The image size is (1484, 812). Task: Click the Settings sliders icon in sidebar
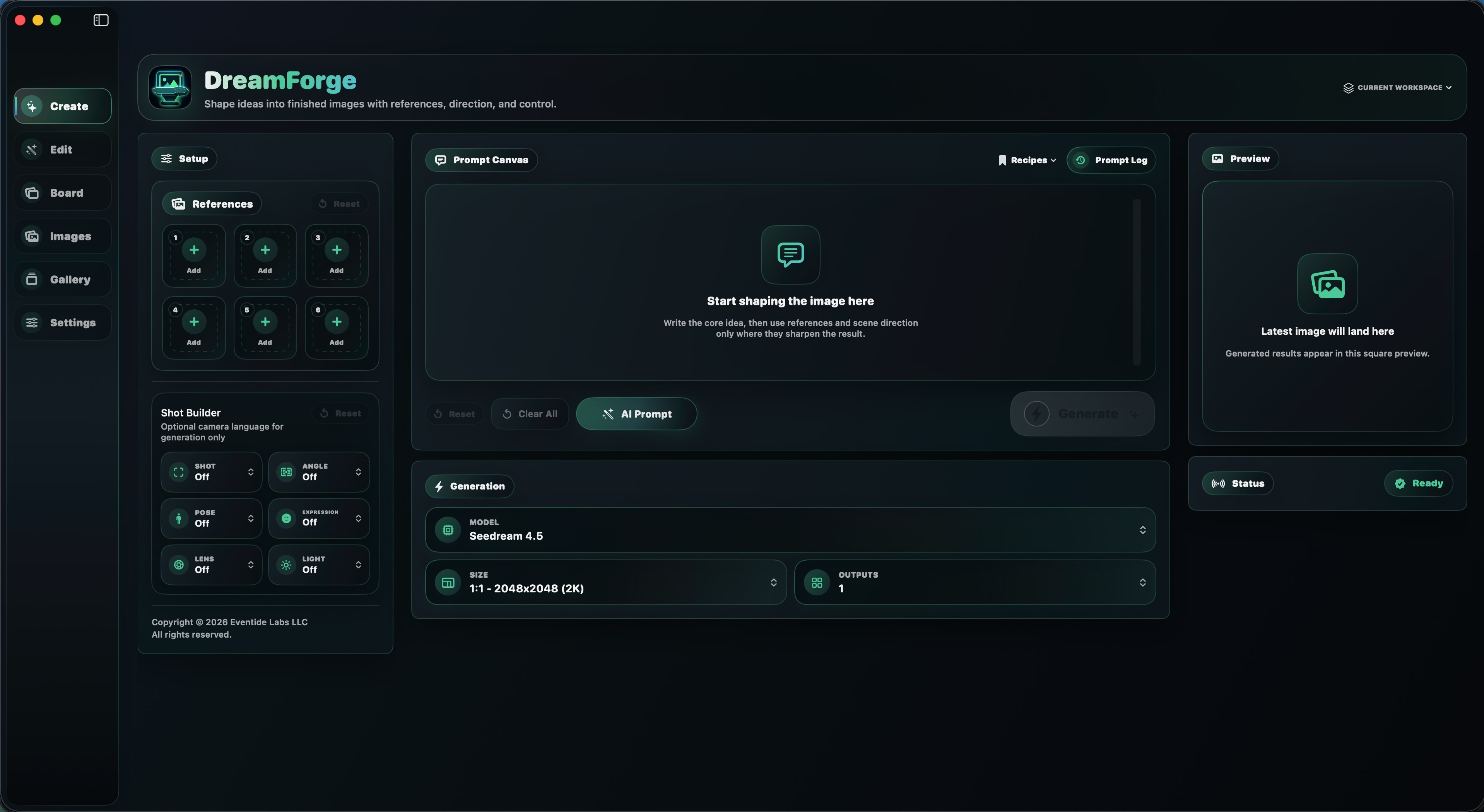32,322
